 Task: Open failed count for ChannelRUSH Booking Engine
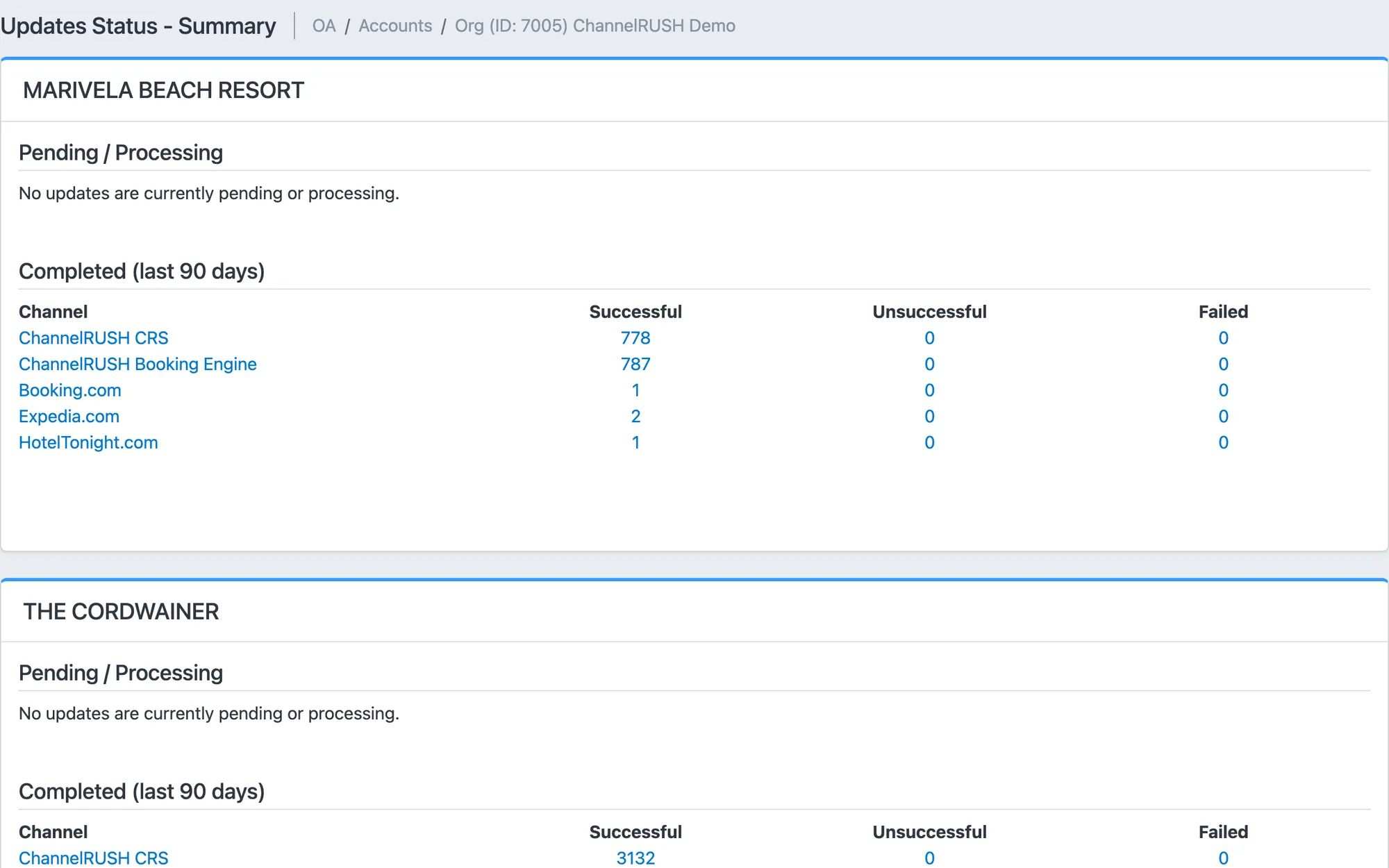coord(1223,365)
